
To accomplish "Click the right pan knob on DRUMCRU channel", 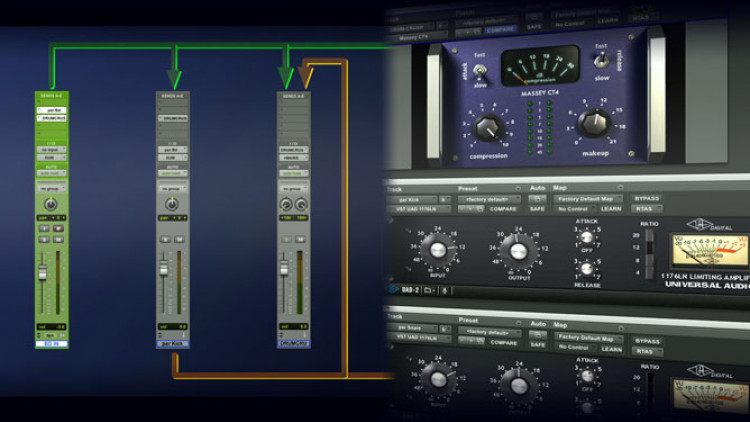I will [301, 204].
